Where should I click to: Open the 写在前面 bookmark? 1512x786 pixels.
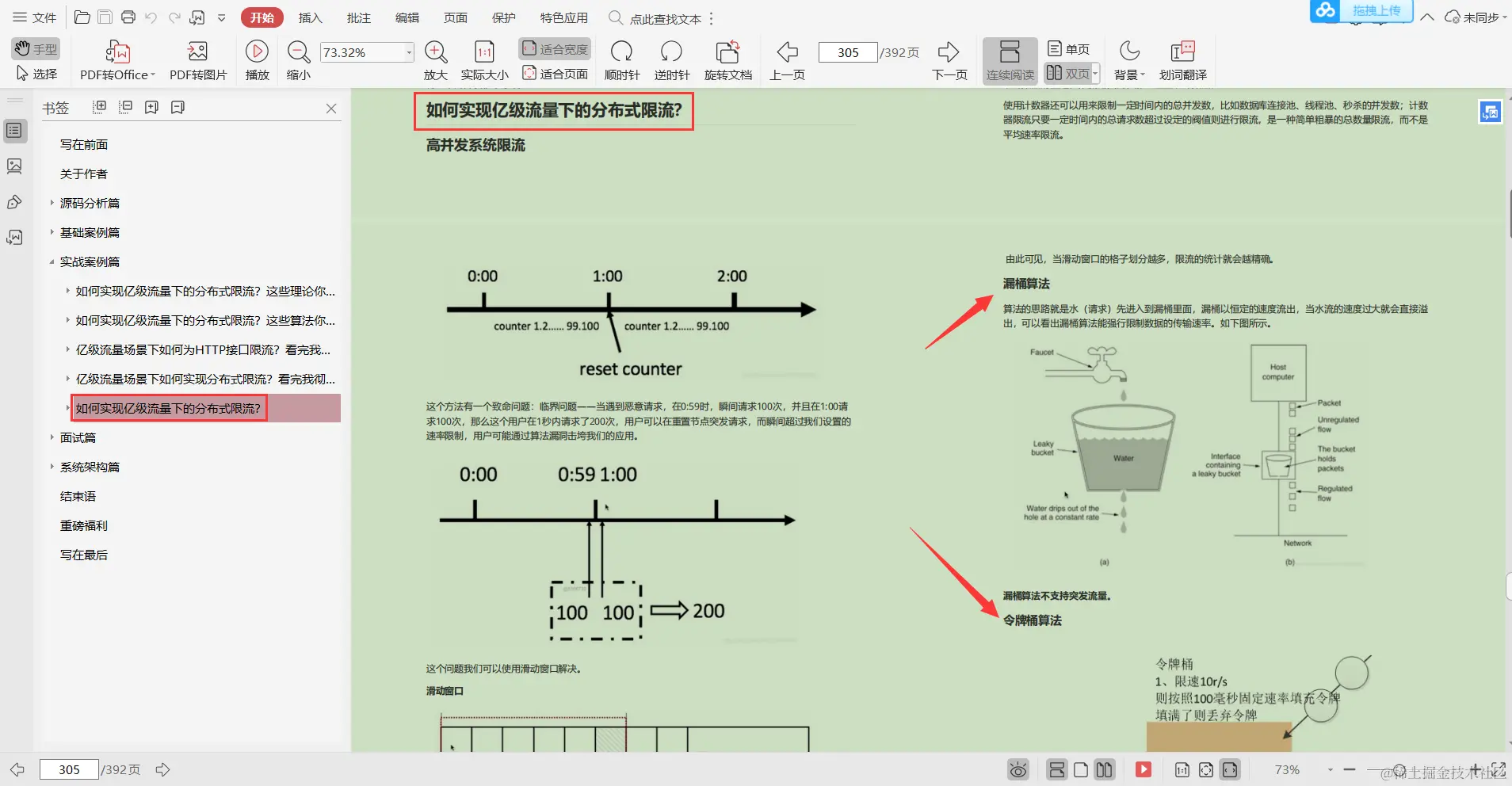(x=84, y=144)
